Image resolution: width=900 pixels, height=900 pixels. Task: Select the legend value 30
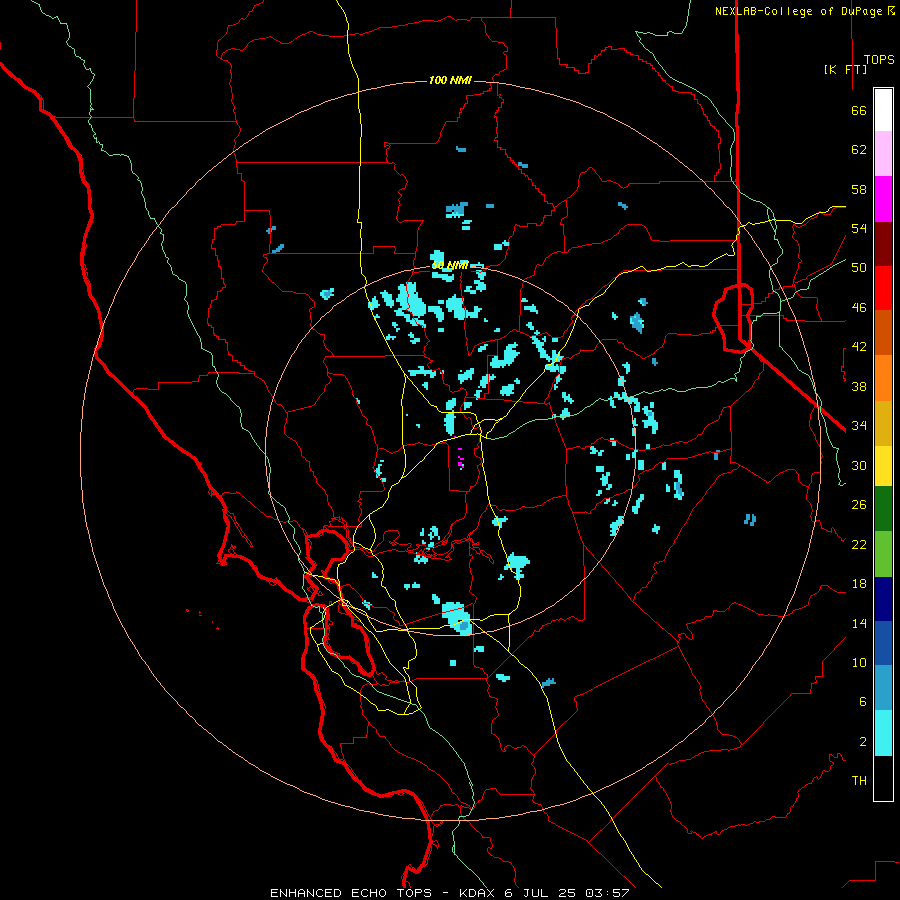(859, 465)
